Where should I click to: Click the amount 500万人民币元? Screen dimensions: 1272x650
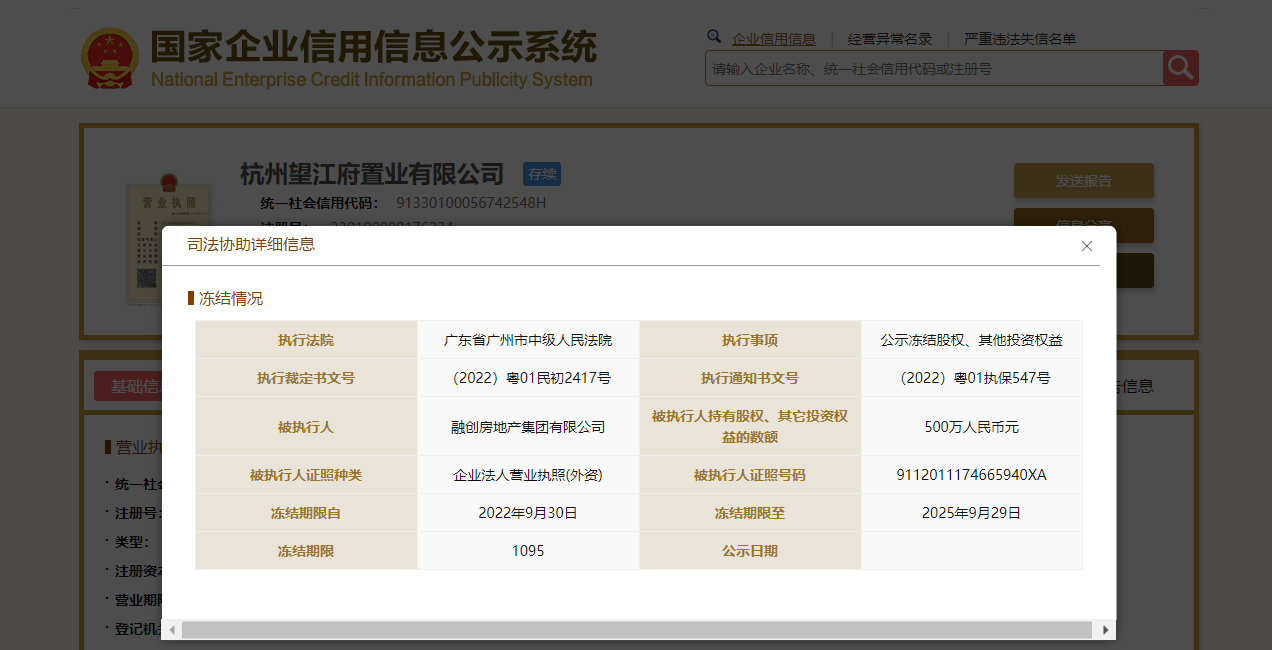coord(971,427)
